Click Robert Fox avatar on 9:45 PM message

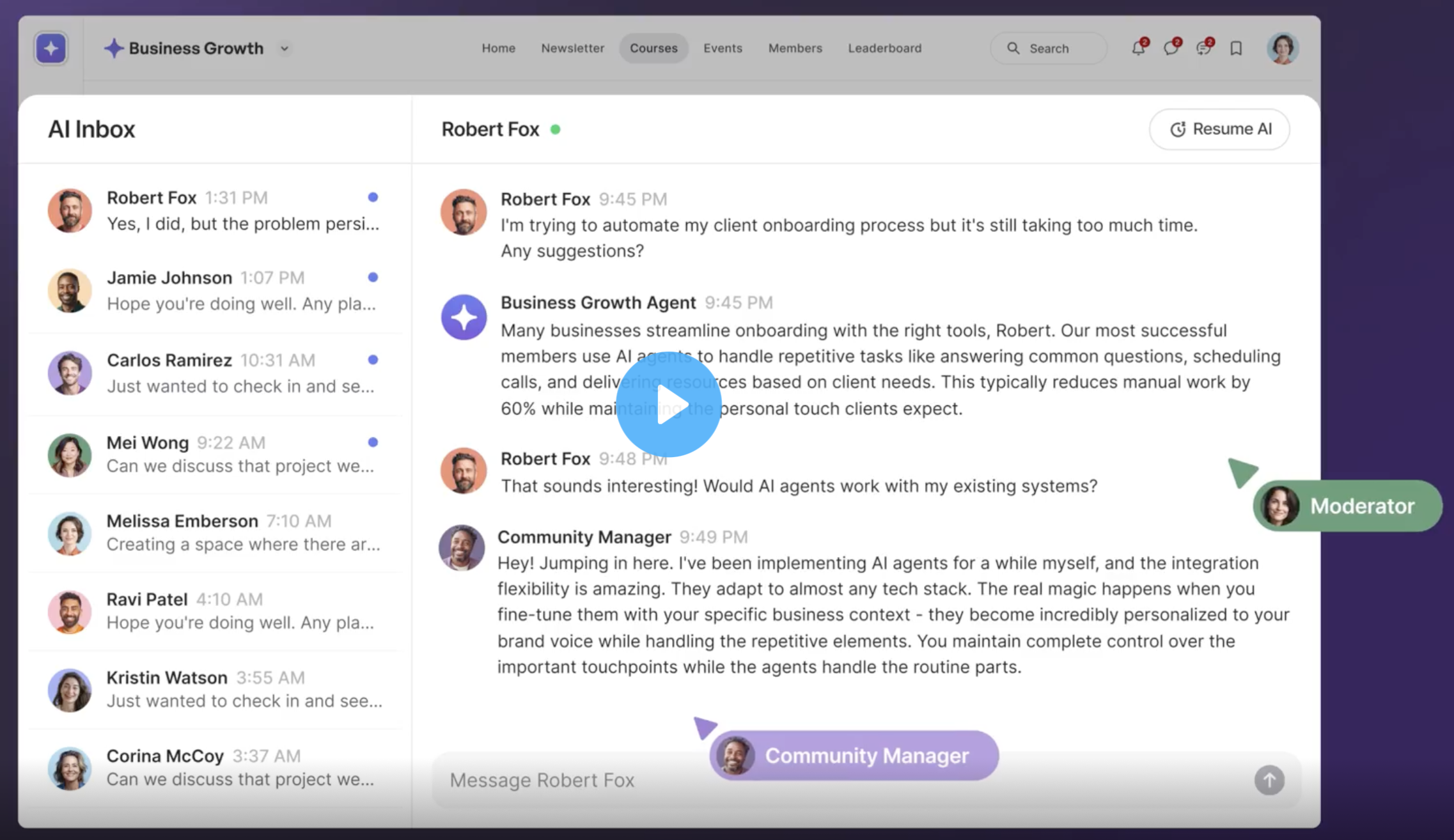click(464, 212)
